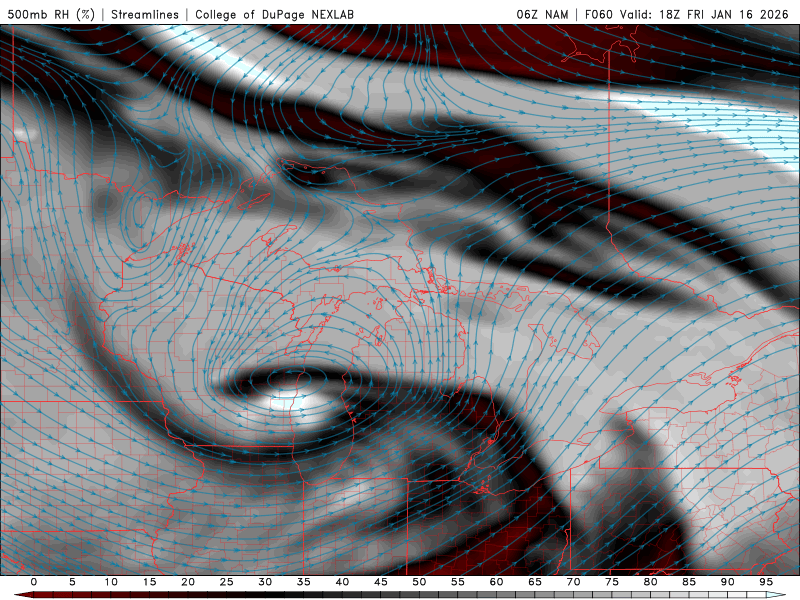Click the colorbar label "75"
This screenshot has height=600, width=800.
[612, 582]
